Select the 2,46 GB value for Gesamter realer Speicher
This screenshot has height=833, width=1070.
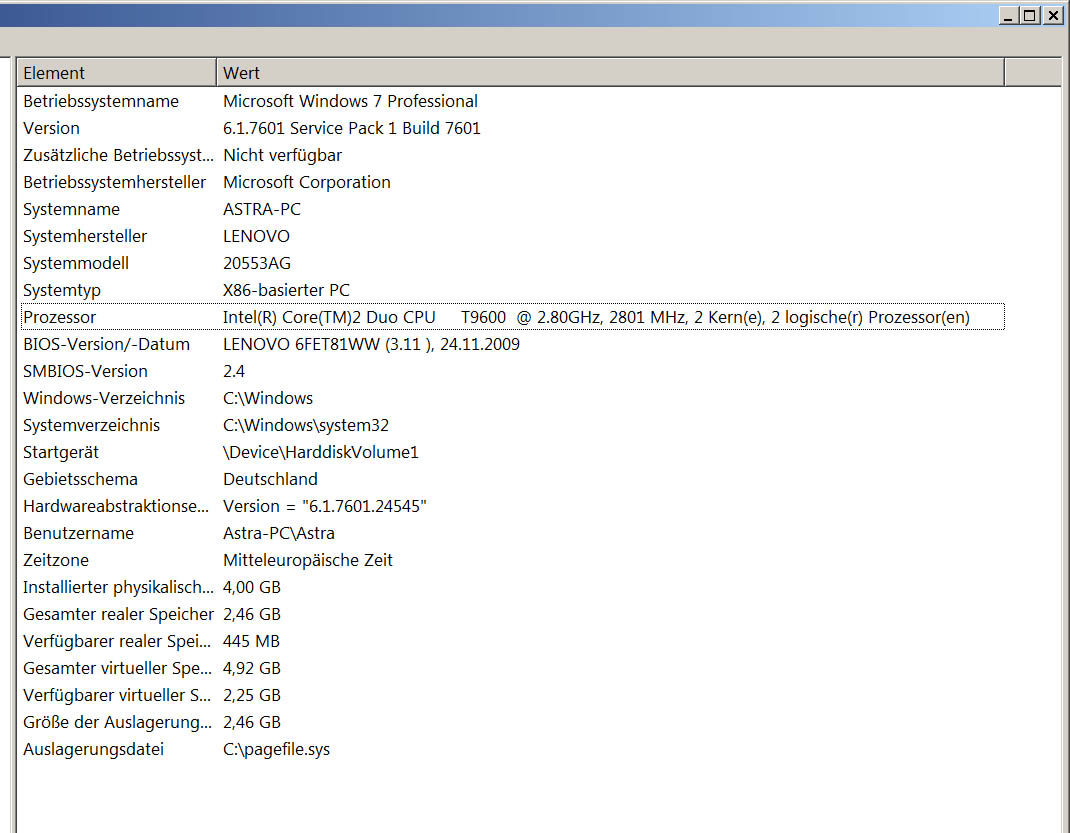coord(252,615)
